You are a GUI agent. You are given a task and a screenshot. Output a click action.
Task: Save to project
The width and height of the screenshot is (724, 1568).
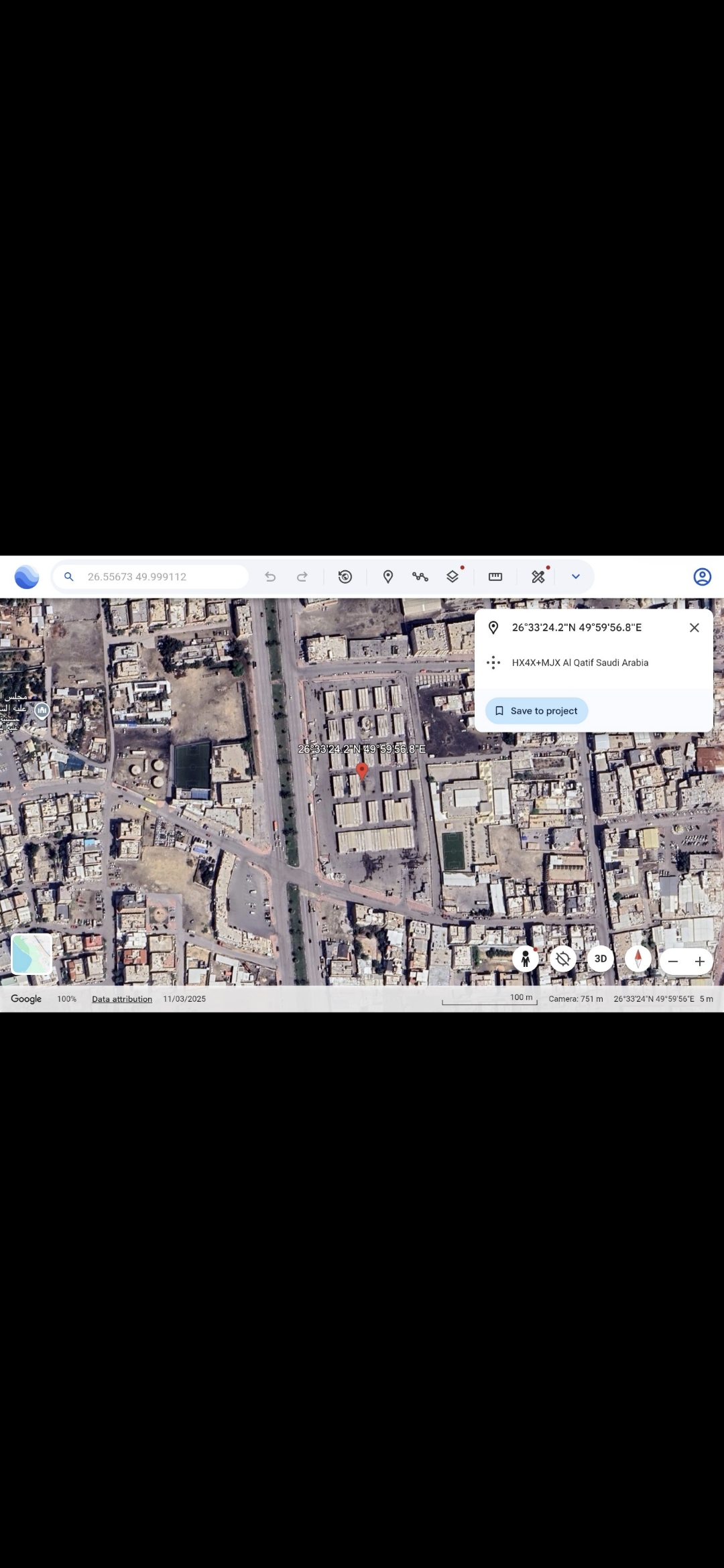(537, 711)
